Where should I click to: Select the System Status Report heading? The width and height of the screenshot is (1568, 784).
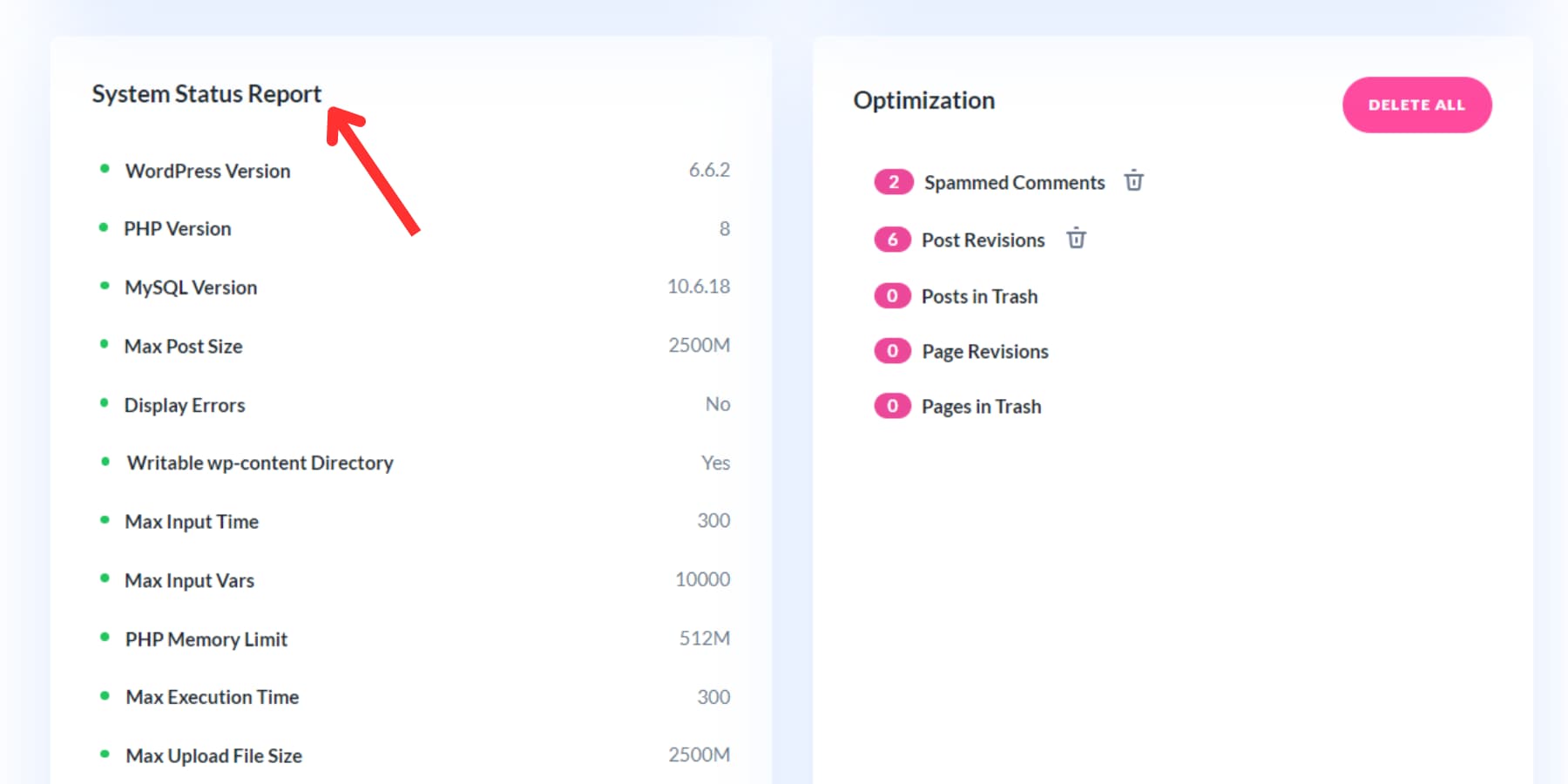[206, 93]
